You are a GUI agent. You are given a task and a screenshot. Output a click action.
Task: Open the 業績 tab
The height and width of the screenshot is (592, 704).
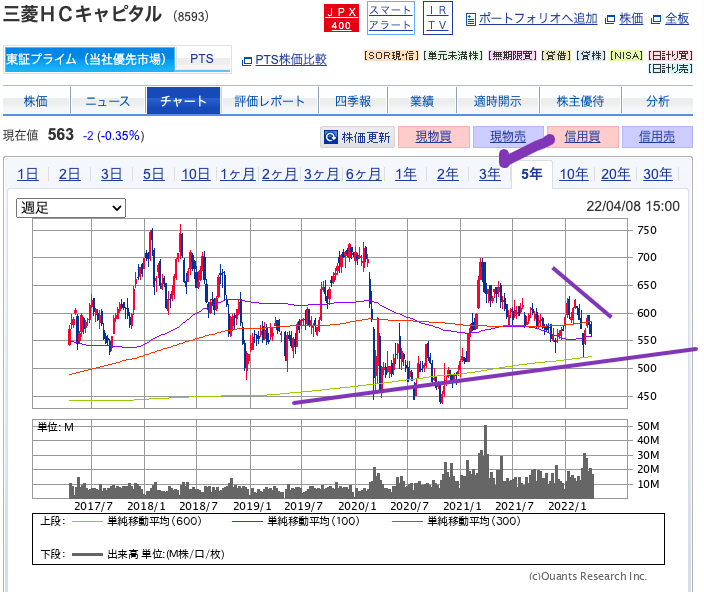(x=422, y=101)
